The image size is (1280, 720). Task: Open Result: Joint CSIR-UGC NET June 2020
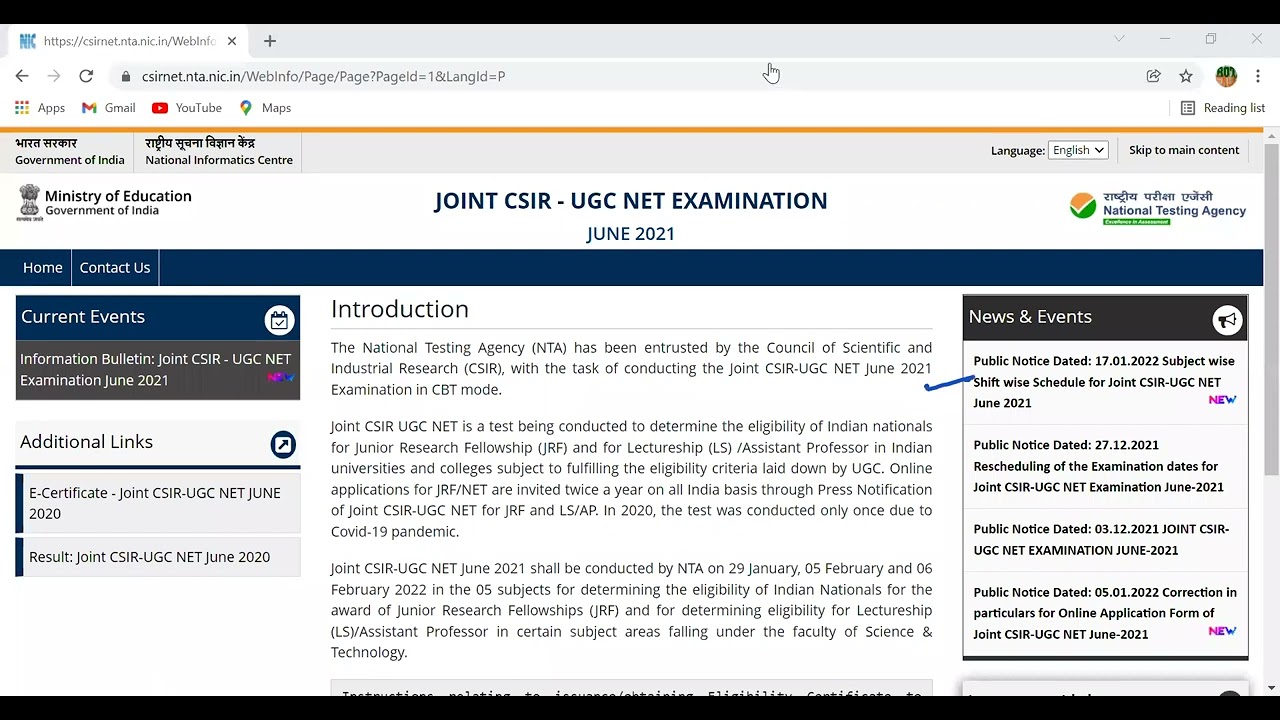[x=158, y=557]
